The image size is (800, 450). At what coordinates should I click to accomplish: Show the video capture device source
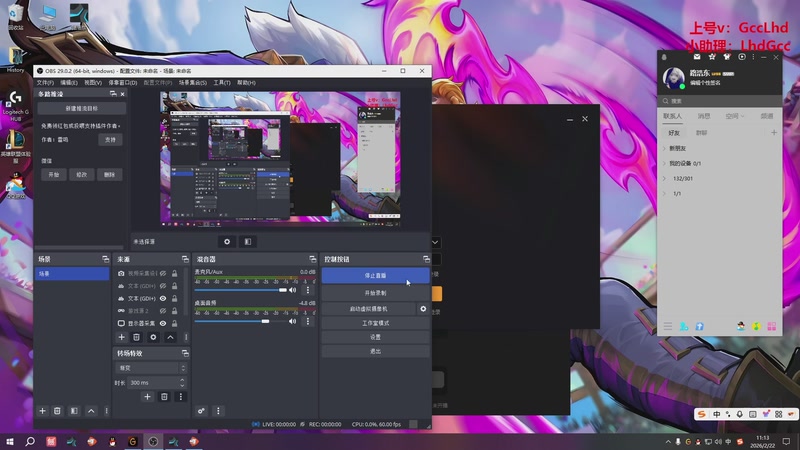pyautogui.click(x=163, y=273)
